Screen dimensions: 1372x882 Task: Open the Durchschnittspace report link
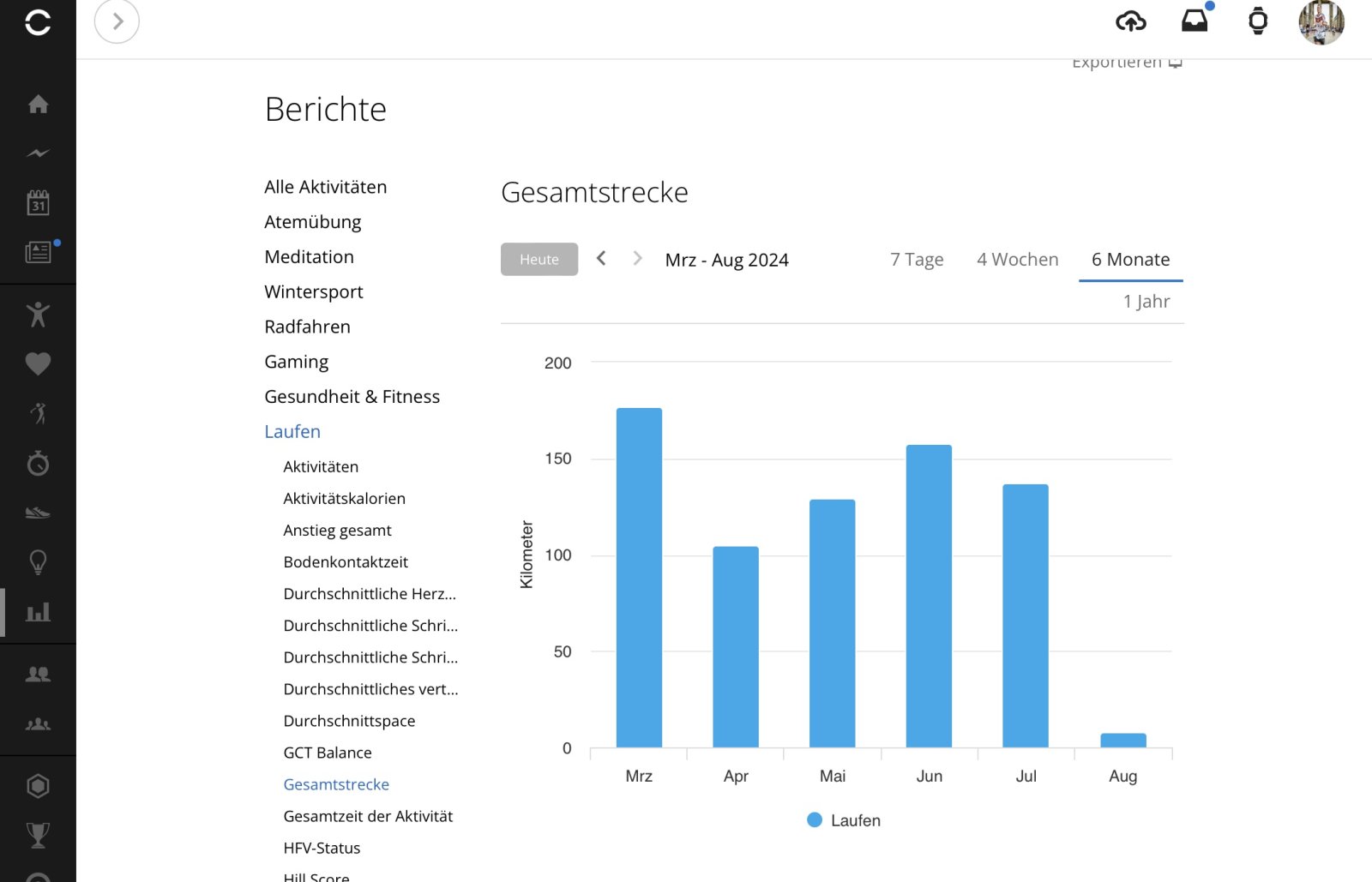(349, 721)
